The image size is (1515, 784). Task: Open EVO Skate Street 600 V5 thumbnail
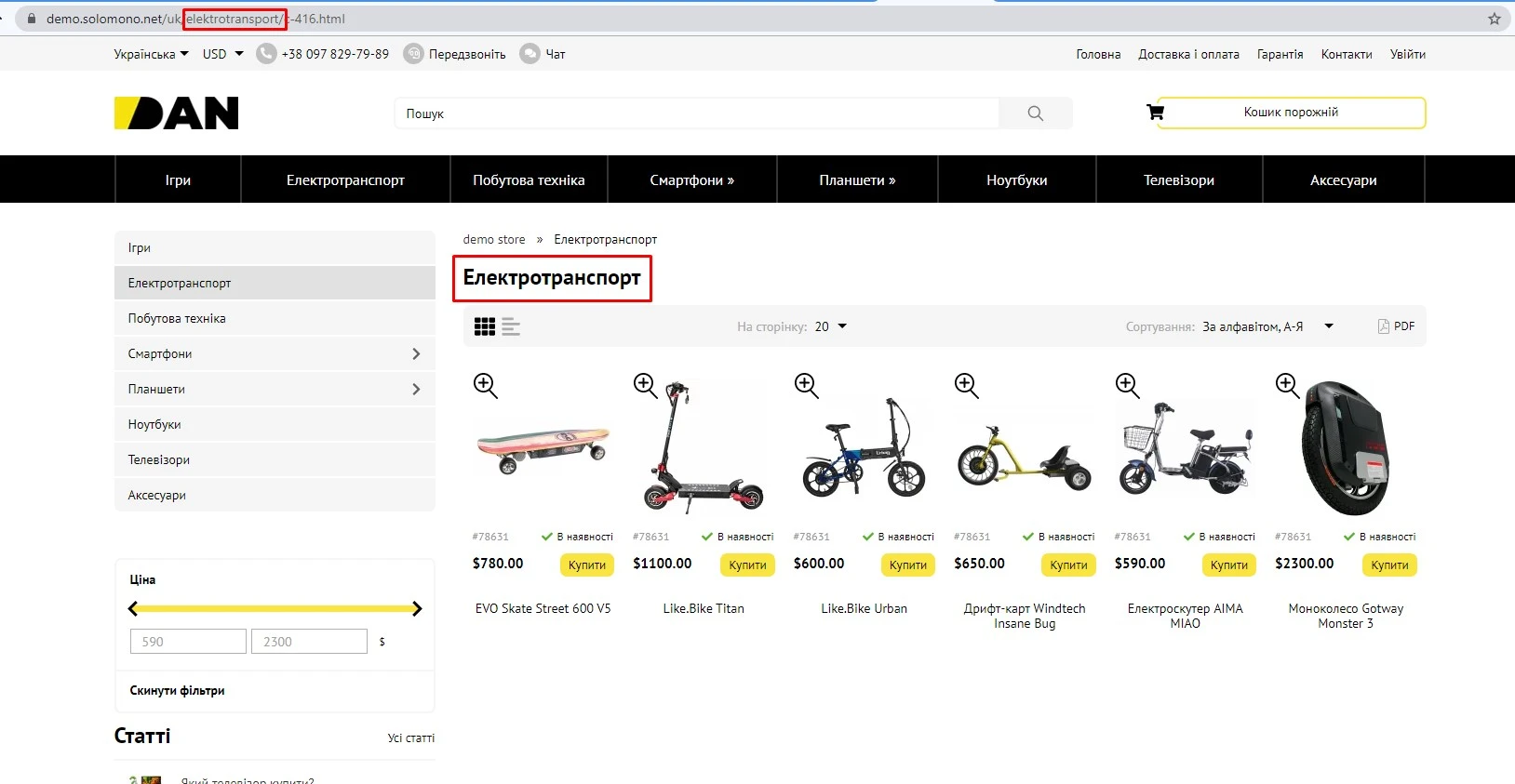tap(543, 450)
